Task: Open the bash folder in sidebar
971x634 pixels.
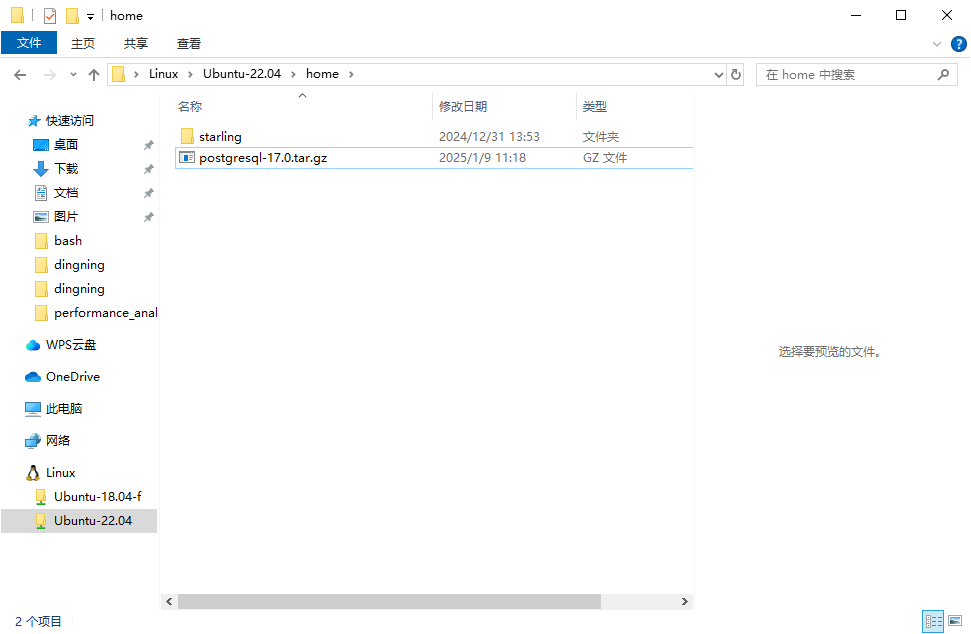Action: point(67,241)
